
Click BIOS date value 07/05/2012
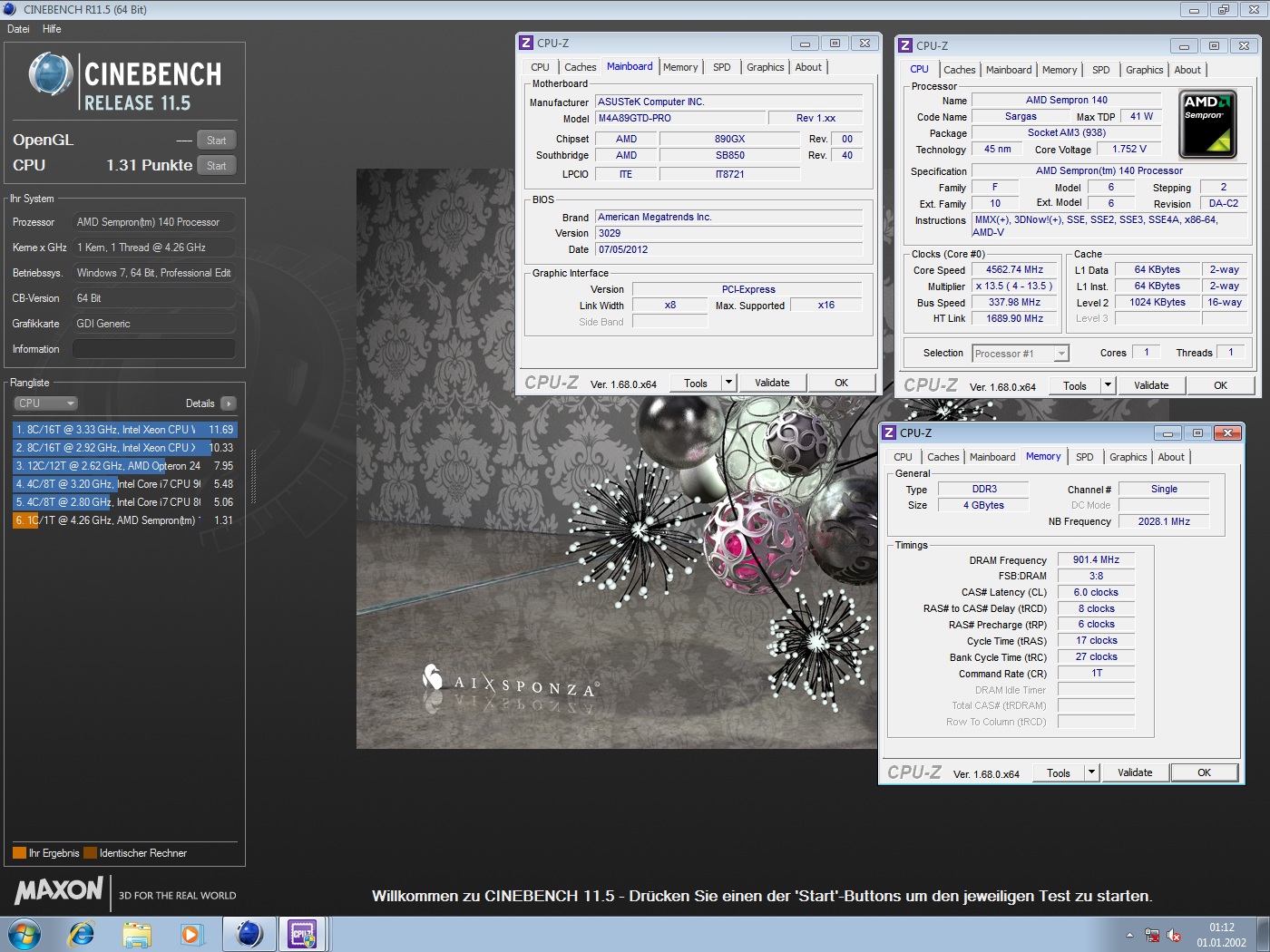[729, 249]
